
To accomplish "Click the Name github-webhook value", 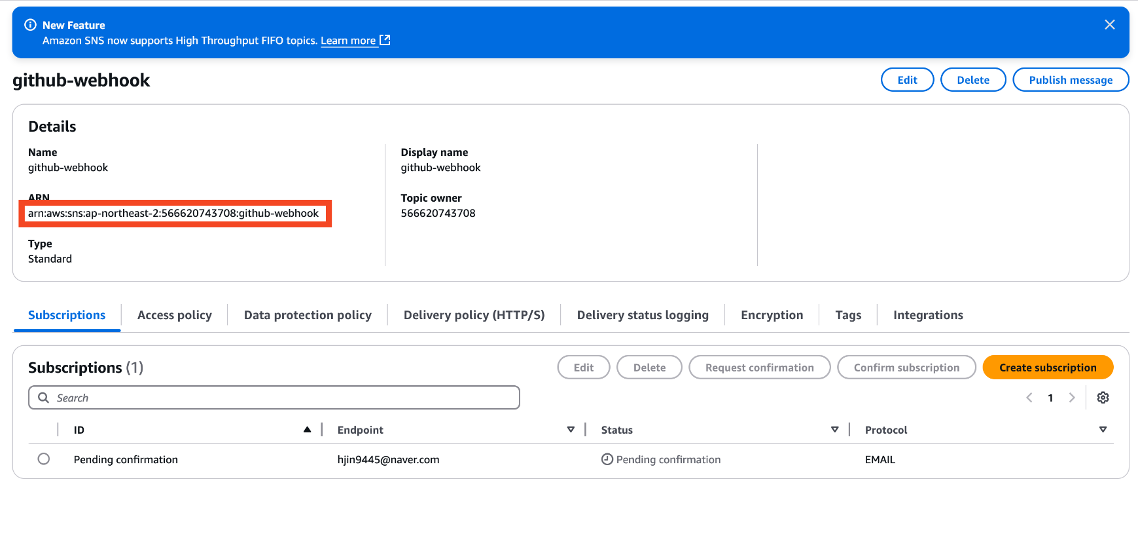I will [68, 168].
